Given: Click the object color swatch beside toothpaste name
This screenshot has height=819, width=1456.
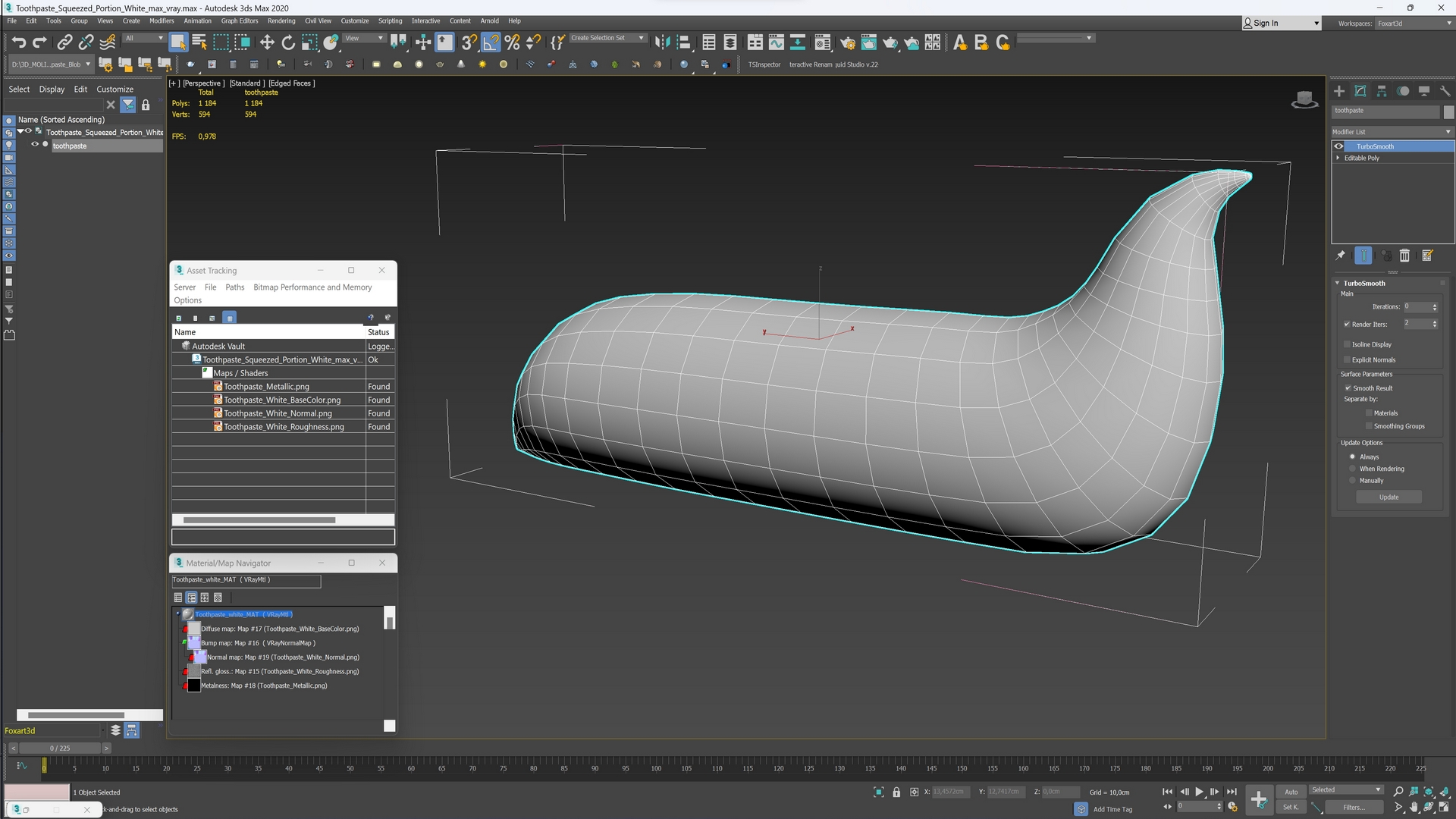Looking at the screenshot, I should tap(1448, 111).
